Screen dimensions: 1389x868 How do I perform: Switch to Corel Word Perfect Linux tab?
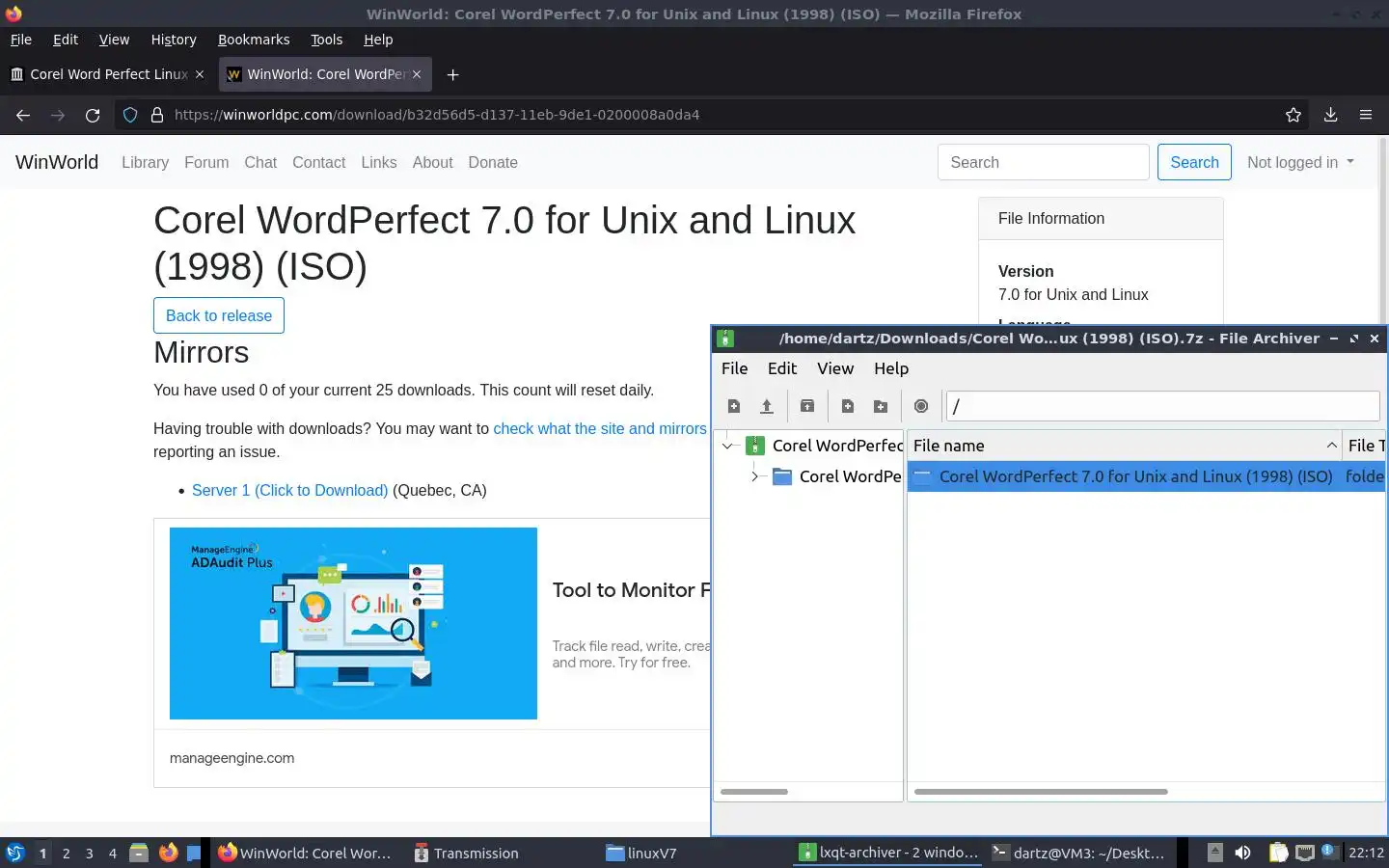[x=106, y=74]
